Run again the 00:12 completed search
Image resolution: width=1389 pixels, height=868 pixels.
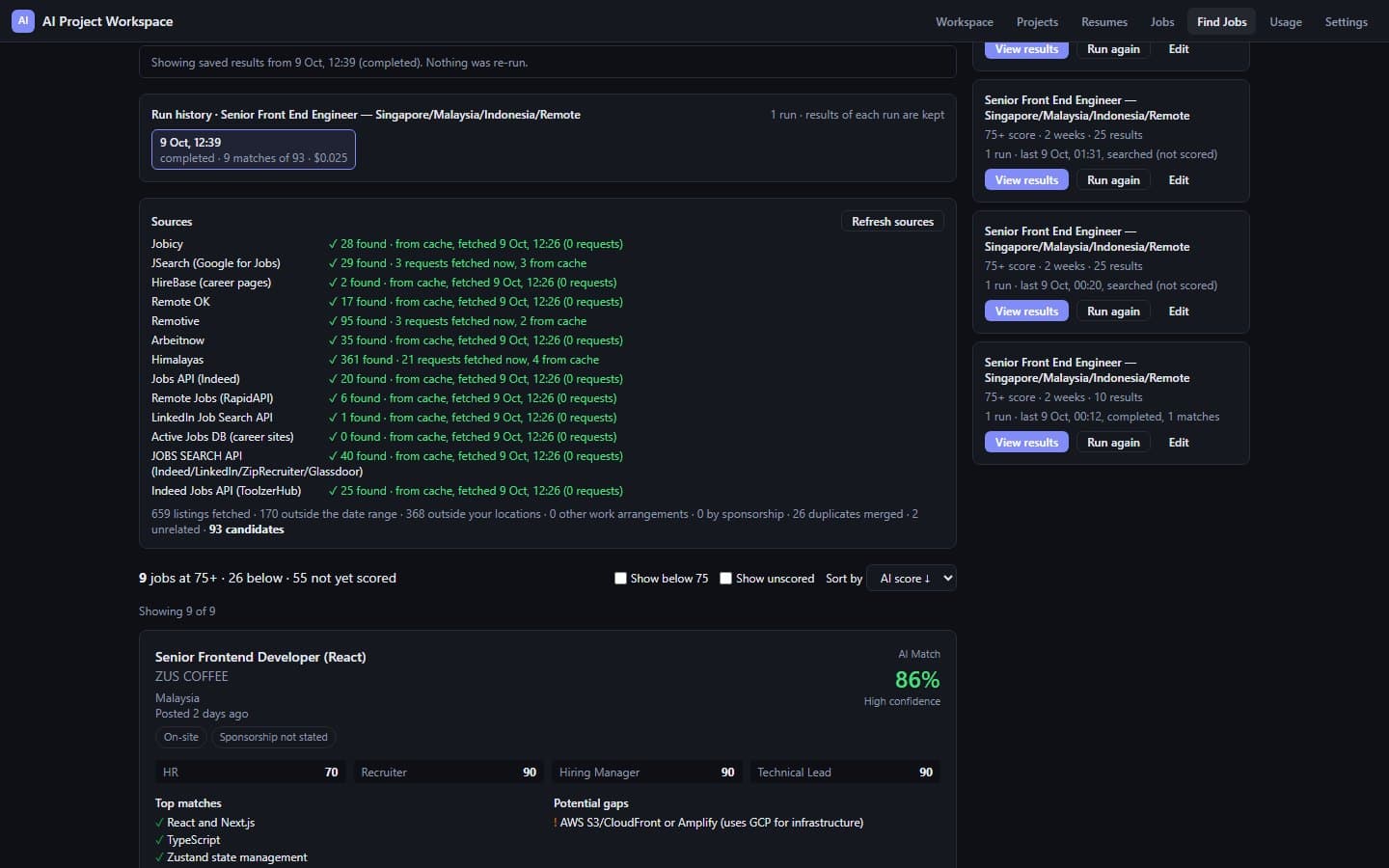(1113, 443)
